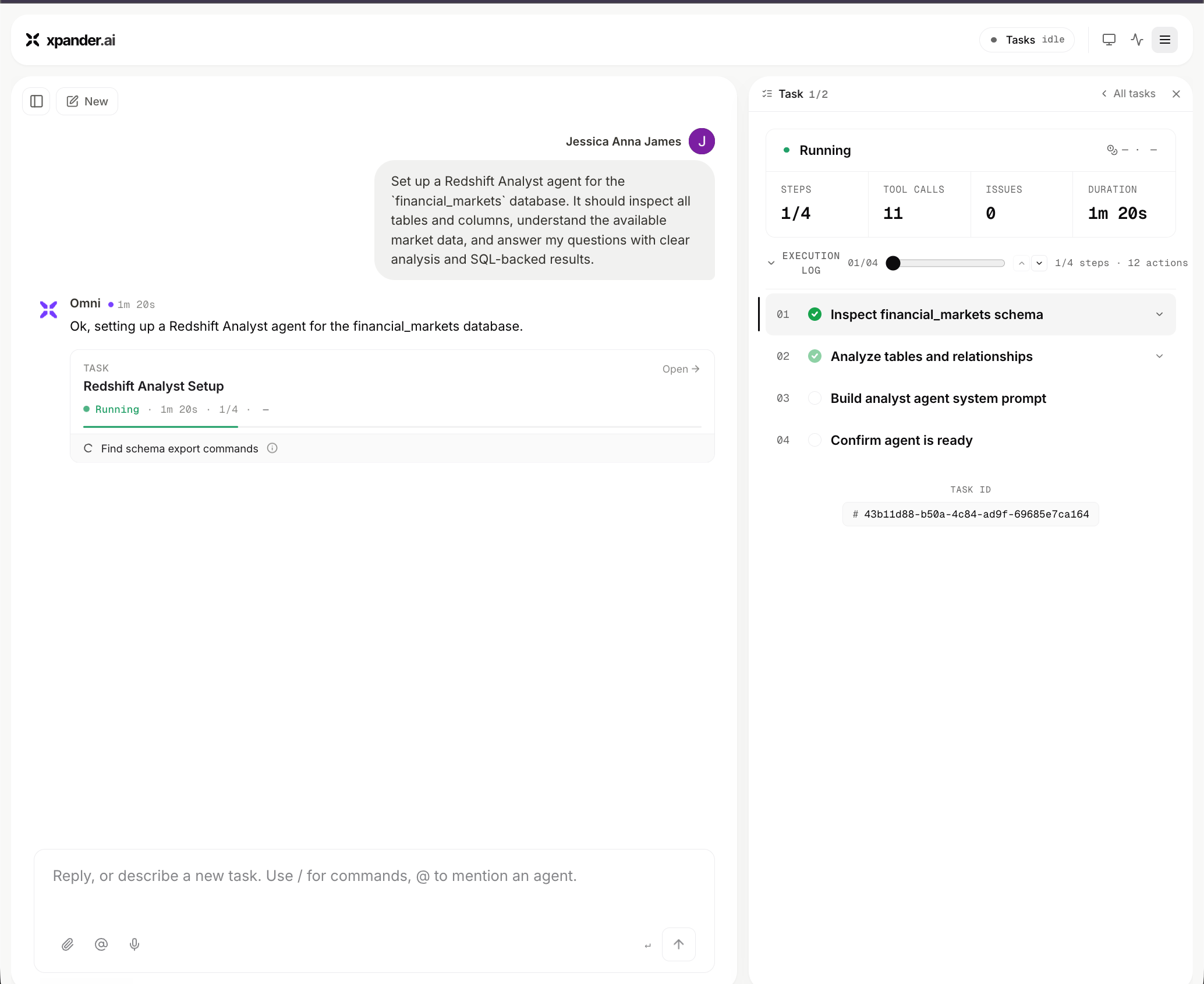Viewport: 1204px width, 984px height.
Task: Close the task panel
Action: [1177, 94]
